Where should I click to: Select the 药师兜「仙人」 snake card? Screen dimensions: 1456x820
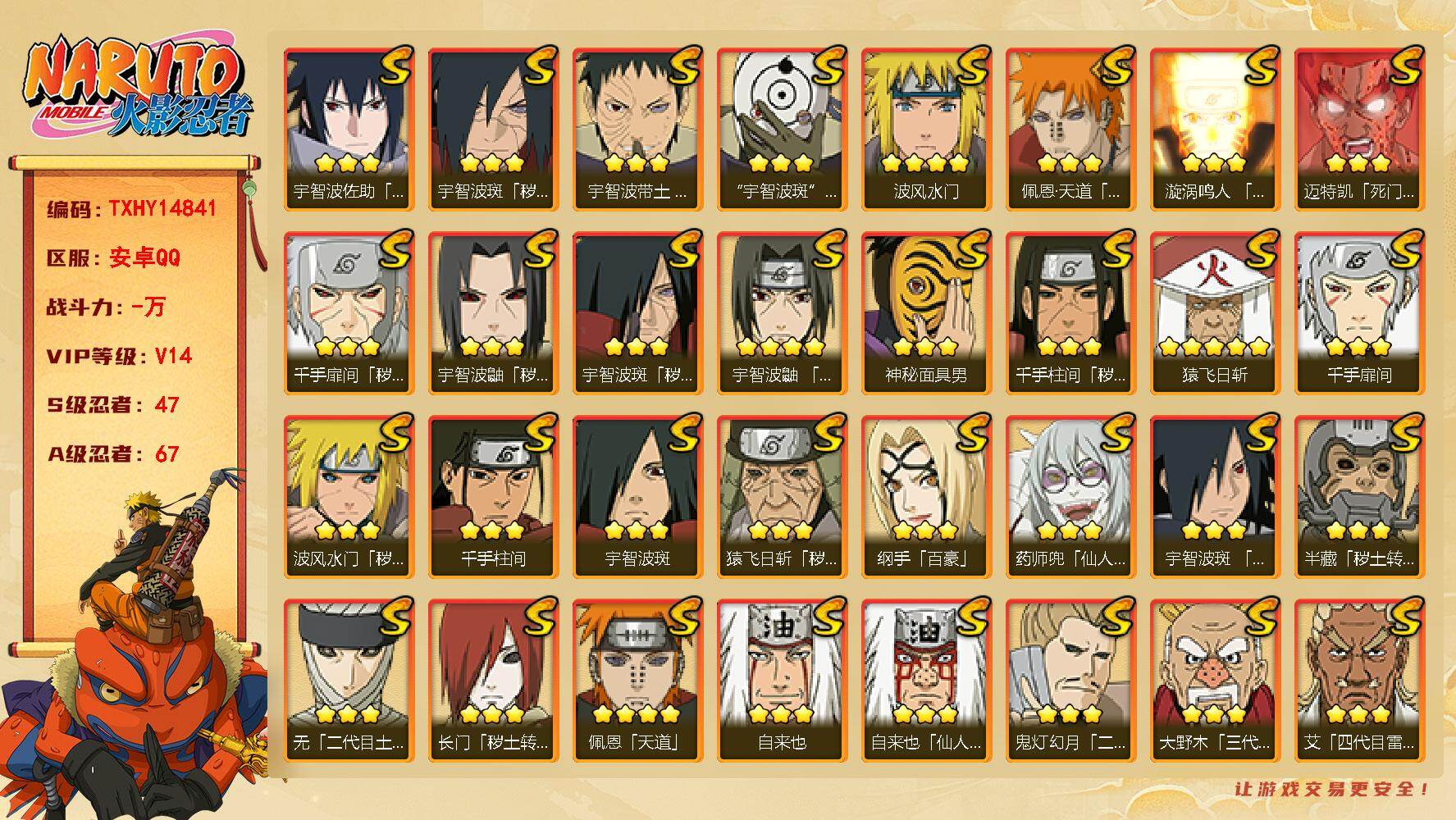pos(1070,496)
